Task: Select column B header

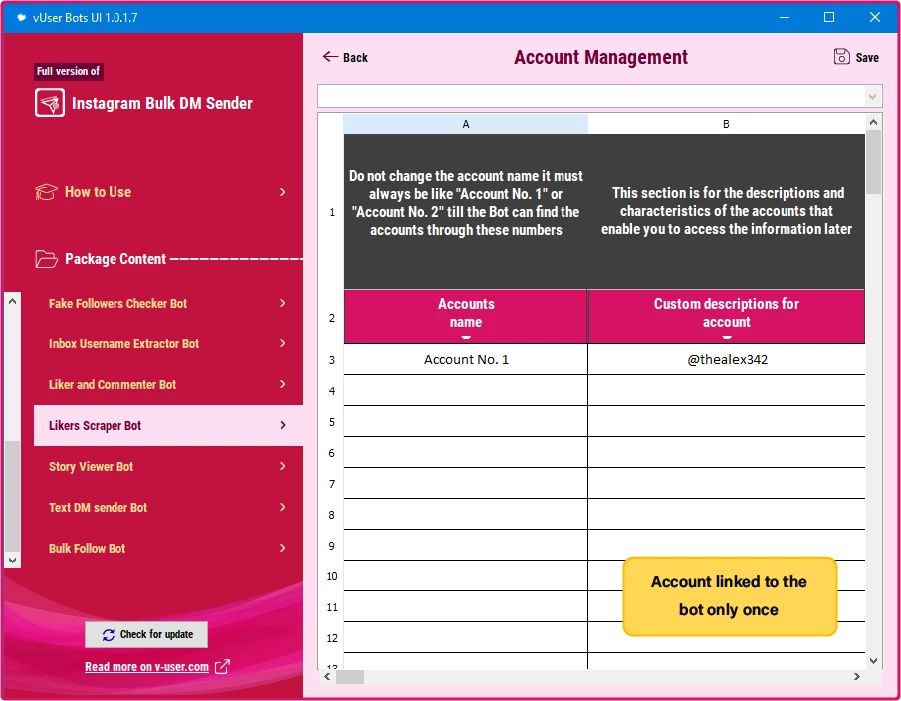Action: [x=726, y=124]
